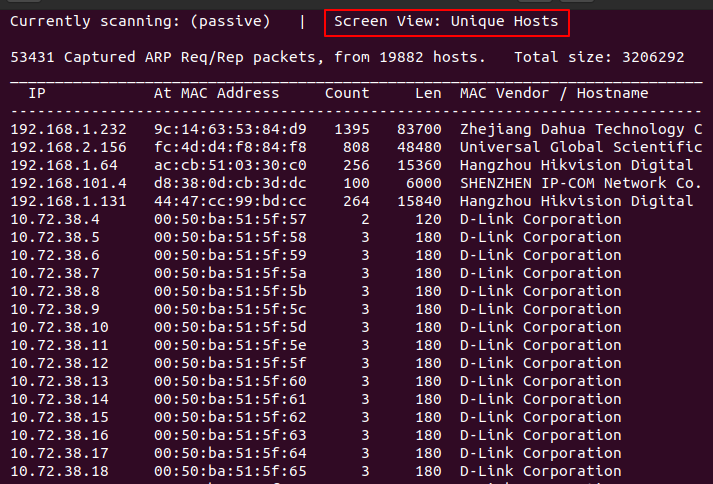The image size is (713, 484).
Task: Select MAC address 00:50:ba:51:5f:64
Action: [230, 454]
